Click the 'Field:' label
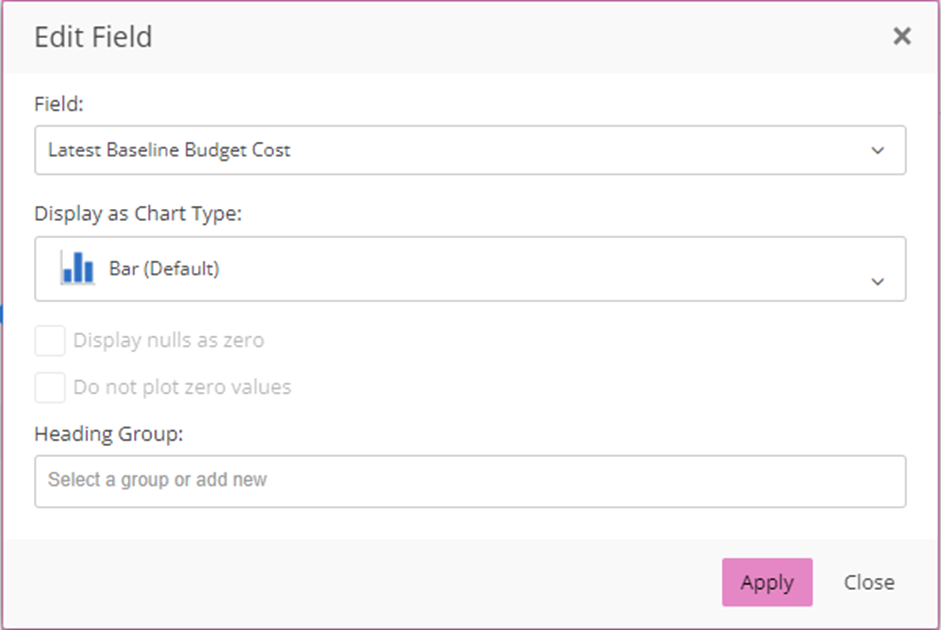The image size is (941, 630). [x=60, y=103]
